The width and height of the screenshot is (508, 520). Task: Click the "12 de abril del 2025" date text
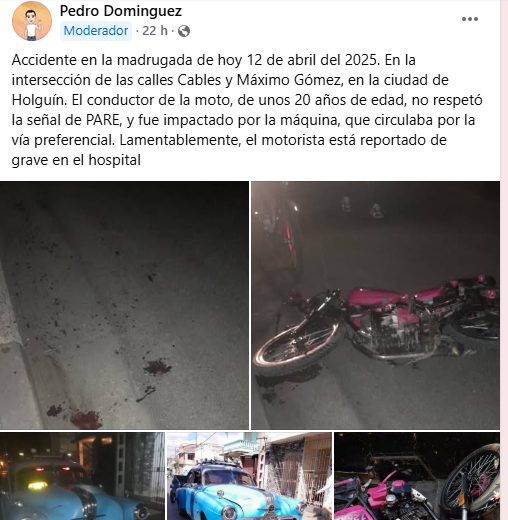click(312, 60)
